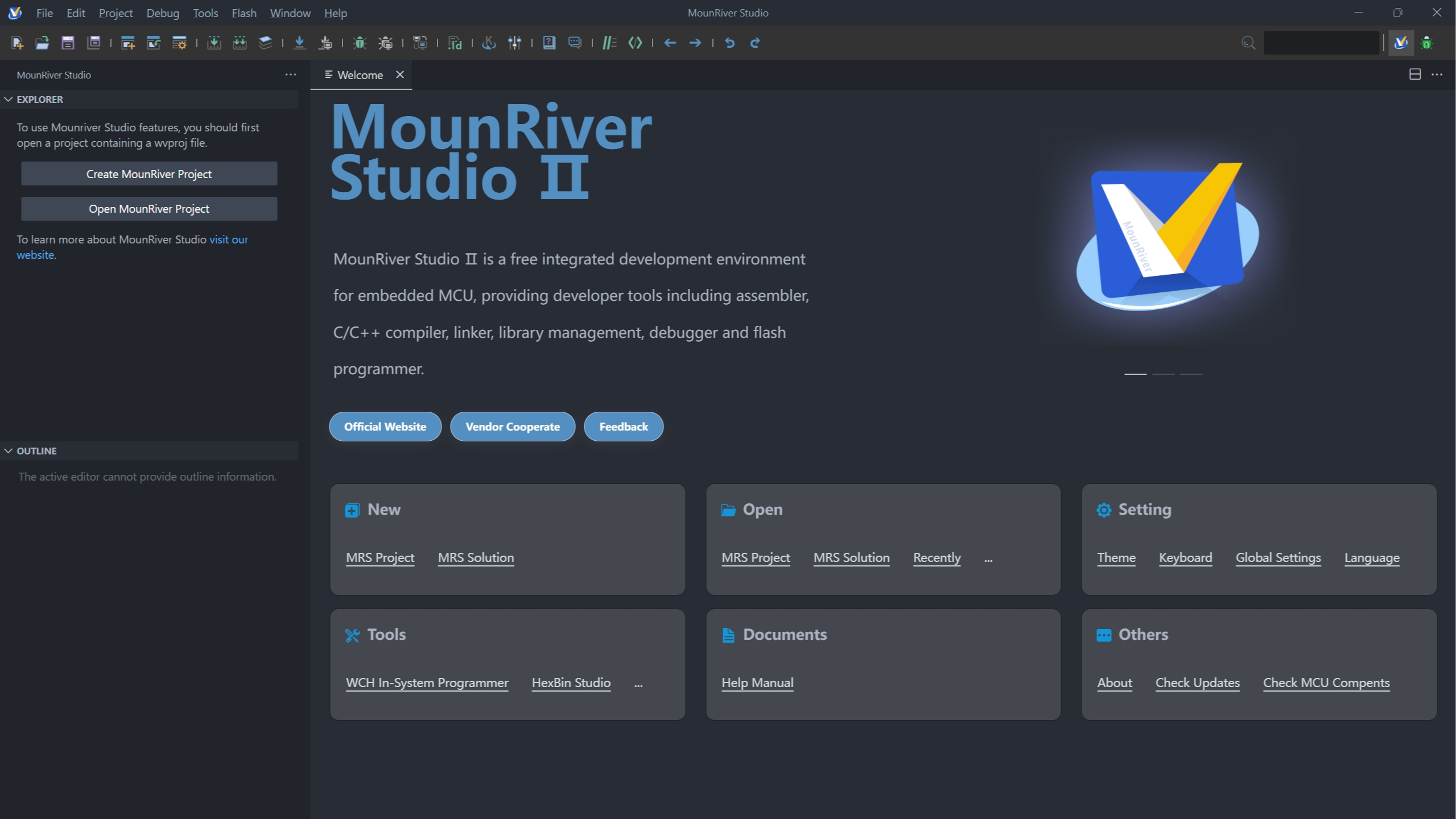Click the Redo toolbar icon
1456x819 pixels.
coord(755,43)
